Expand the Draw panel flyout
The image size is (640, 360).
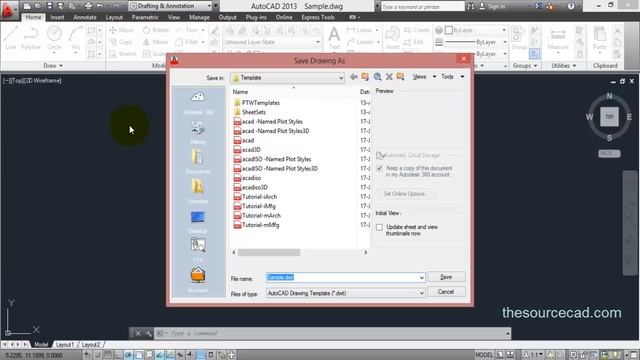coord(53,66)
